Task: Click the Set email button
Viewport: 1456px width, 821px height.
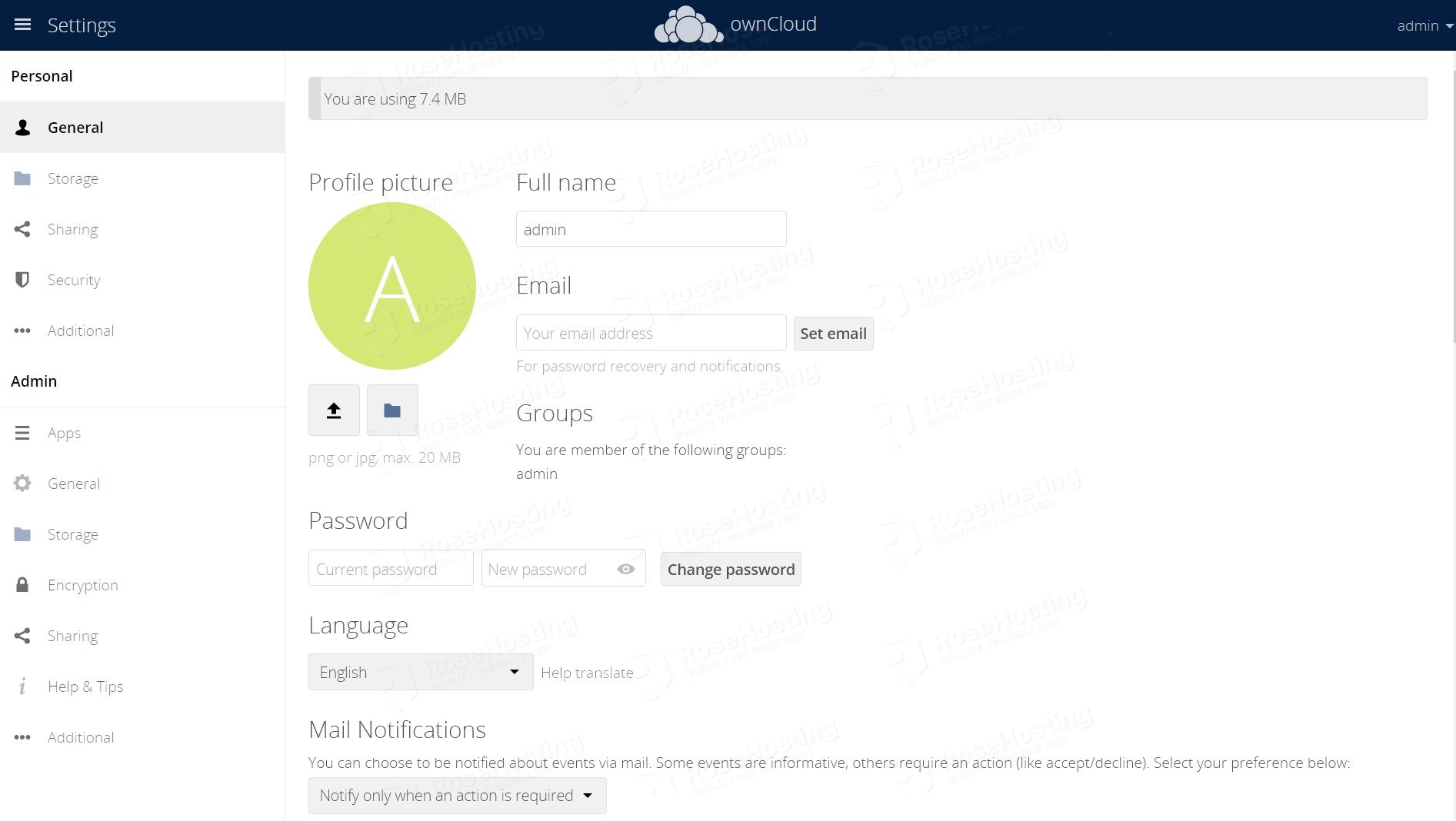Action: (833, 333)
